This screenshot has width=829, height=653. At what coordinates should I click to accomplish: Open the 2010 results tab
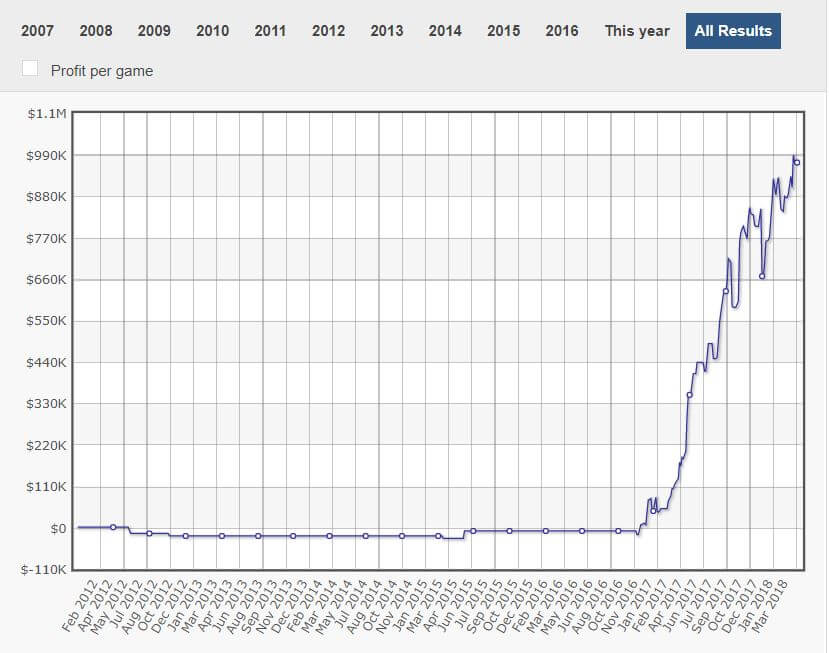213,31
